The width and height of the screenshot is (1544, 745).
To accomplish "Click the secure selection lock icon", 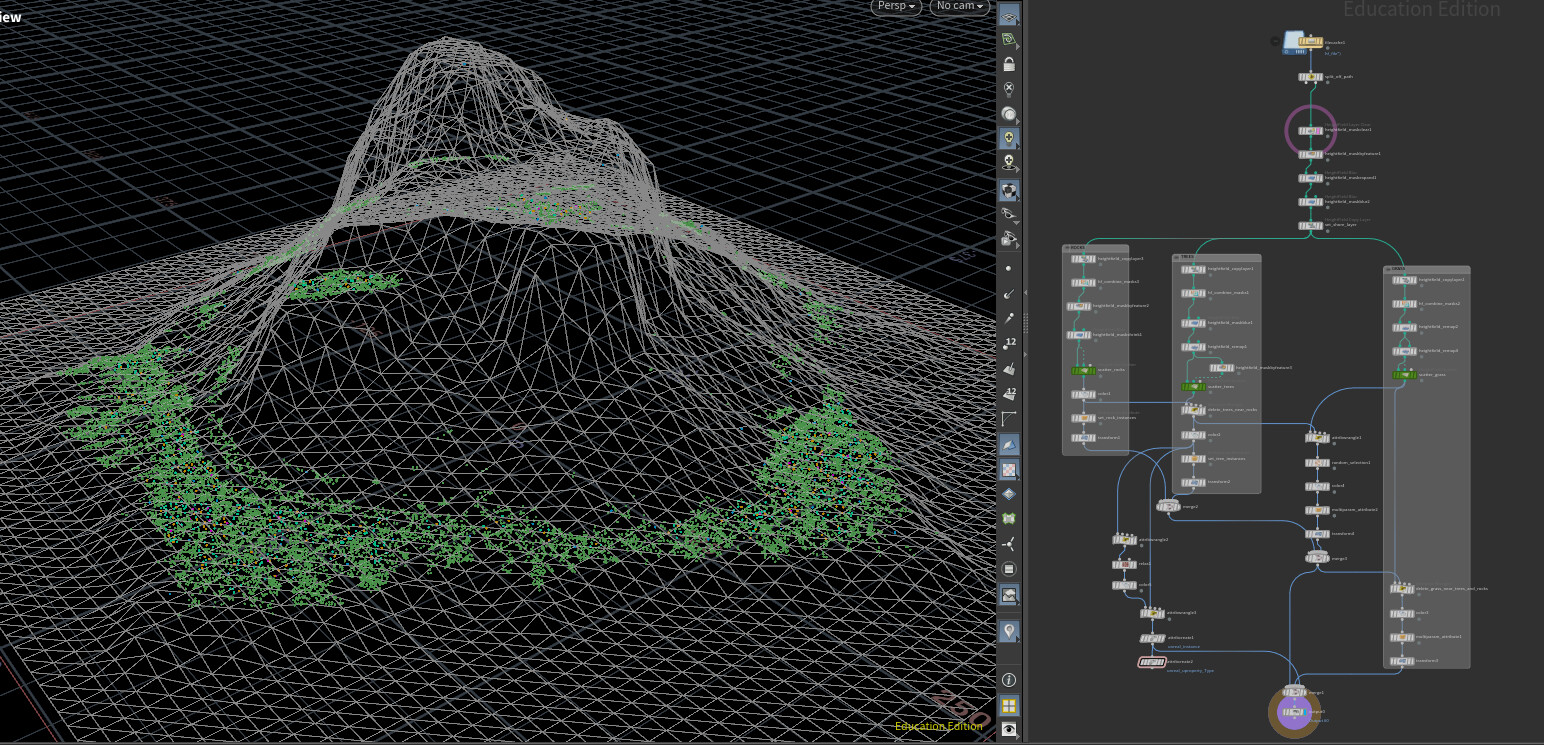I will [x=1009, y=63].
